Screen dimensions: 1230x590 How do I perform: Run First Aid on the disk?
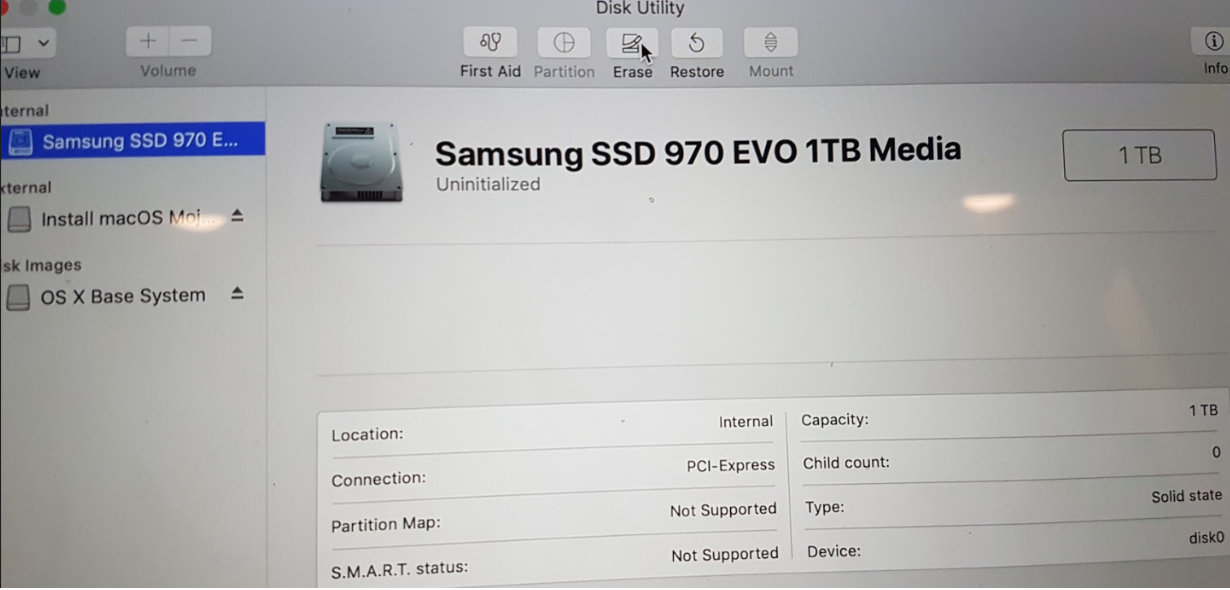[490, 43]
